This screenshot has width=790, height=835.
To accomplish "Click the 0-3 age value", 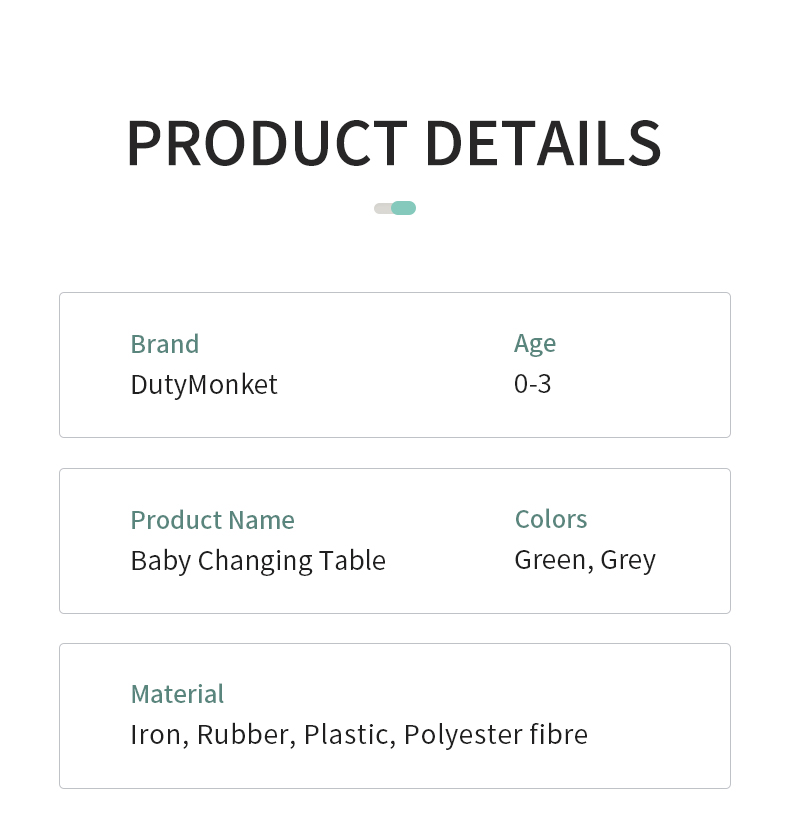I will (x=532, y=384).
